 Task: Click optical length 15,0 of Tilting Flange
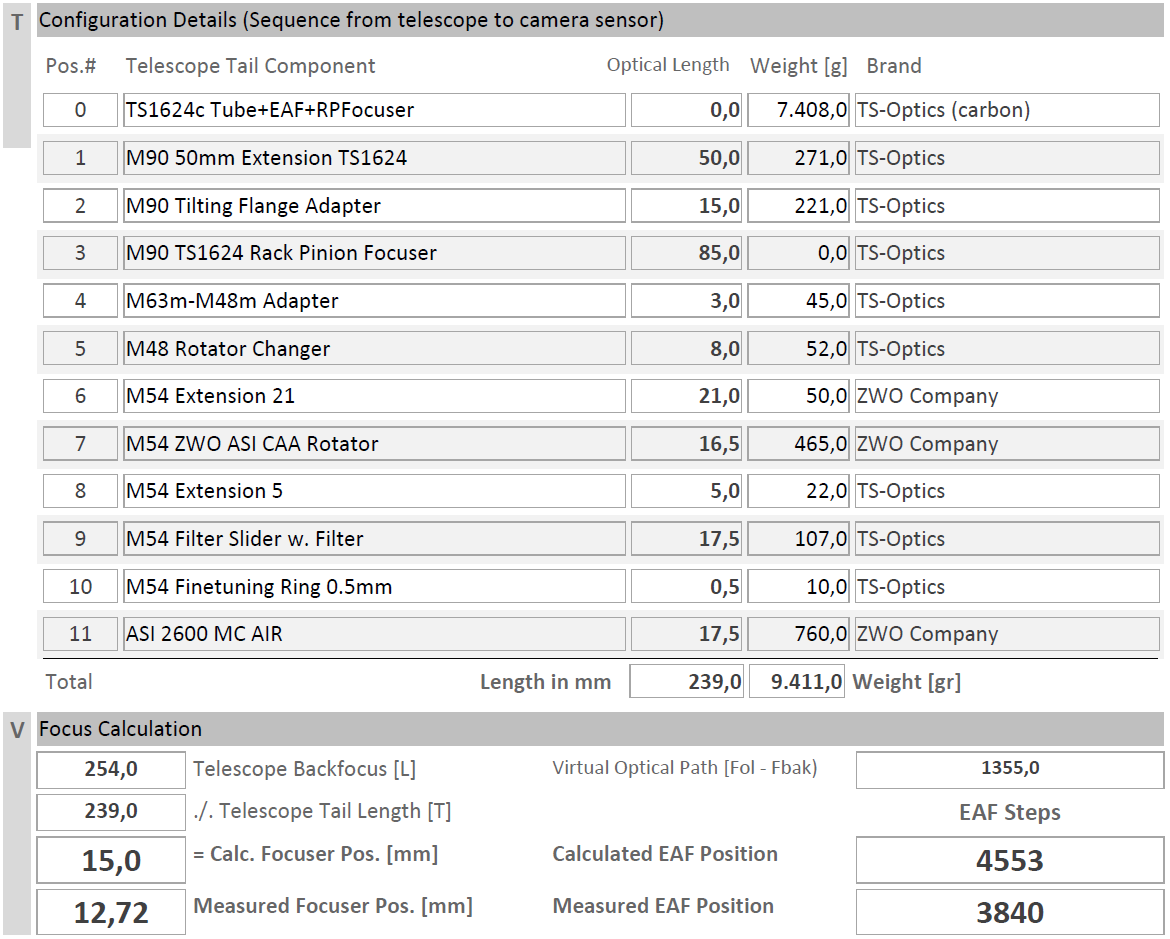(686, 205)
